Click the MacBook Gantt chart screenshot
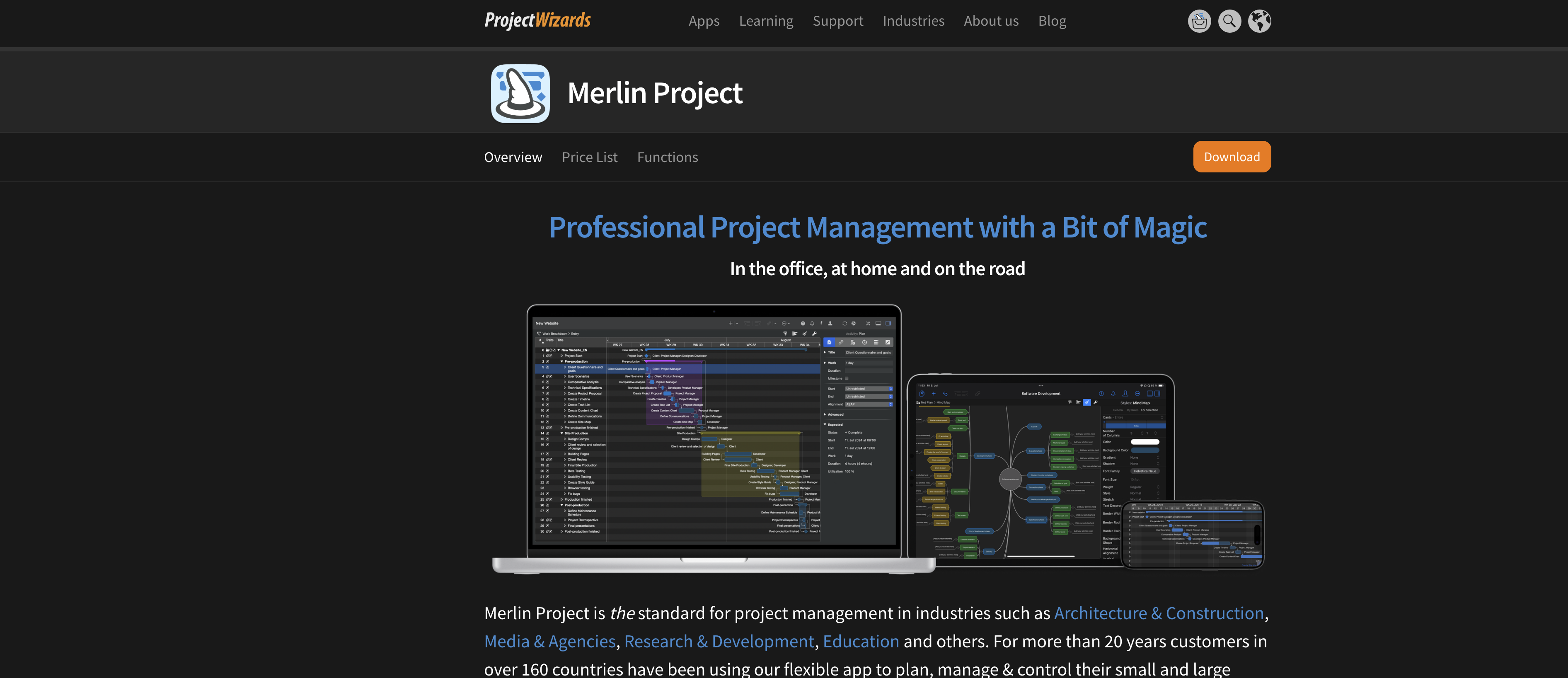The height and width of the screenshot is (678, 1568). [x=714, y=438]
